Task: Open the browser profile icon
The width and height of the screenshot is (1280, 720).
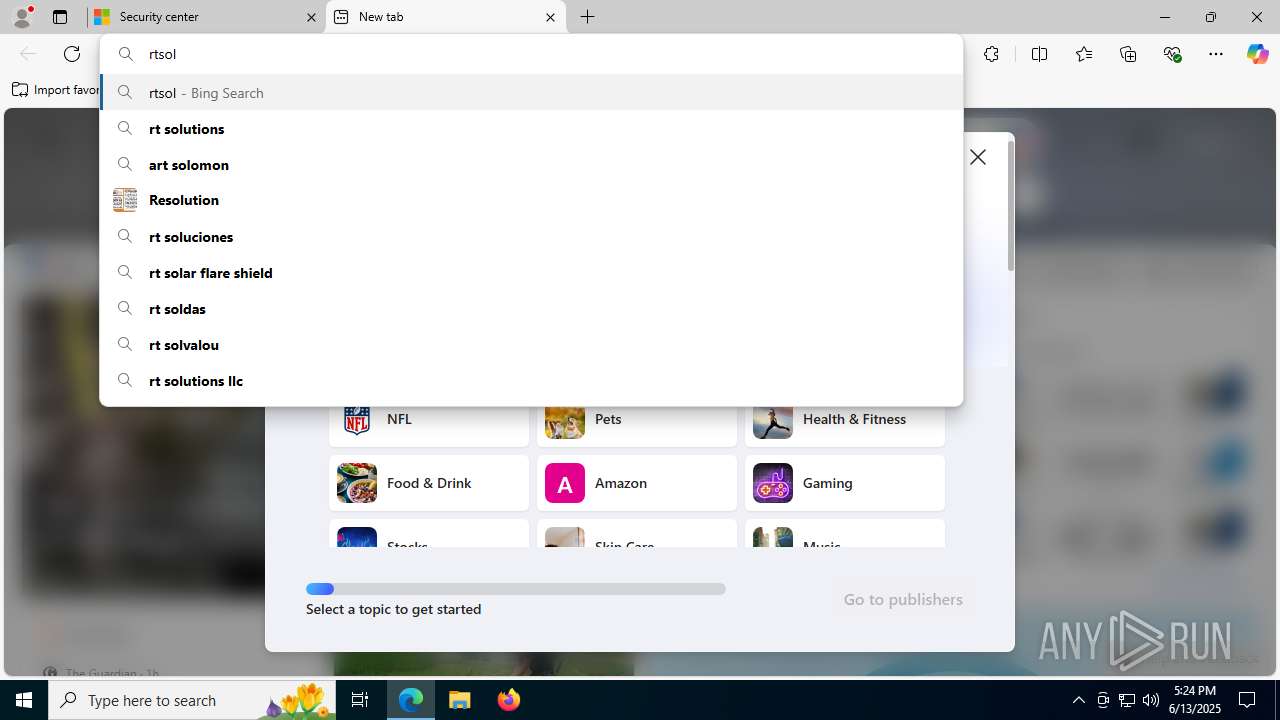Action: (22, 17)
